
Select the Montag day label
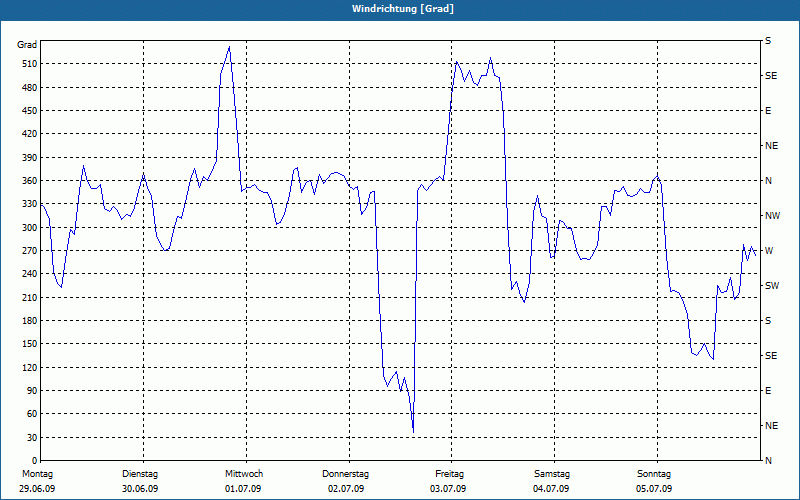tap(37, 474)
